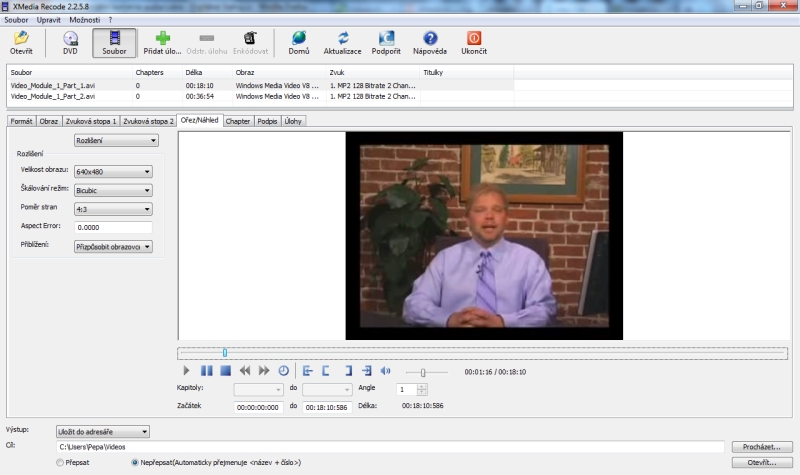
Task: Click the Cíl output path field
Action: click(390, 447)
